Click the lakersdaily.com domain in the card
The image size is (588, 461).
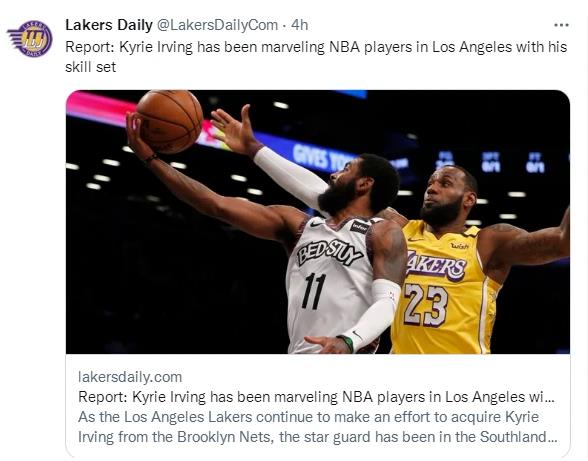(130, 377)
